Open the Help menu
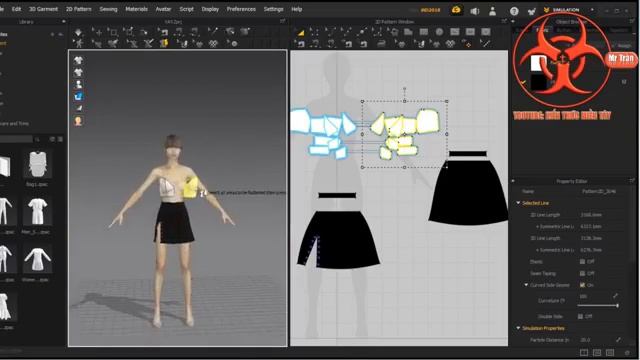Screen dimensions: 640x360 coord(297,9)
